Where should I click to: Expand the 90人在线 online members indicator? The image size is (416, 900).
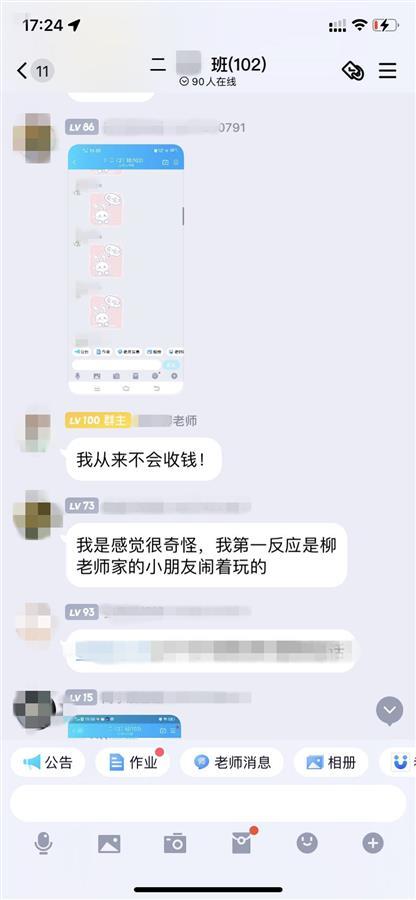coord(208,82)
